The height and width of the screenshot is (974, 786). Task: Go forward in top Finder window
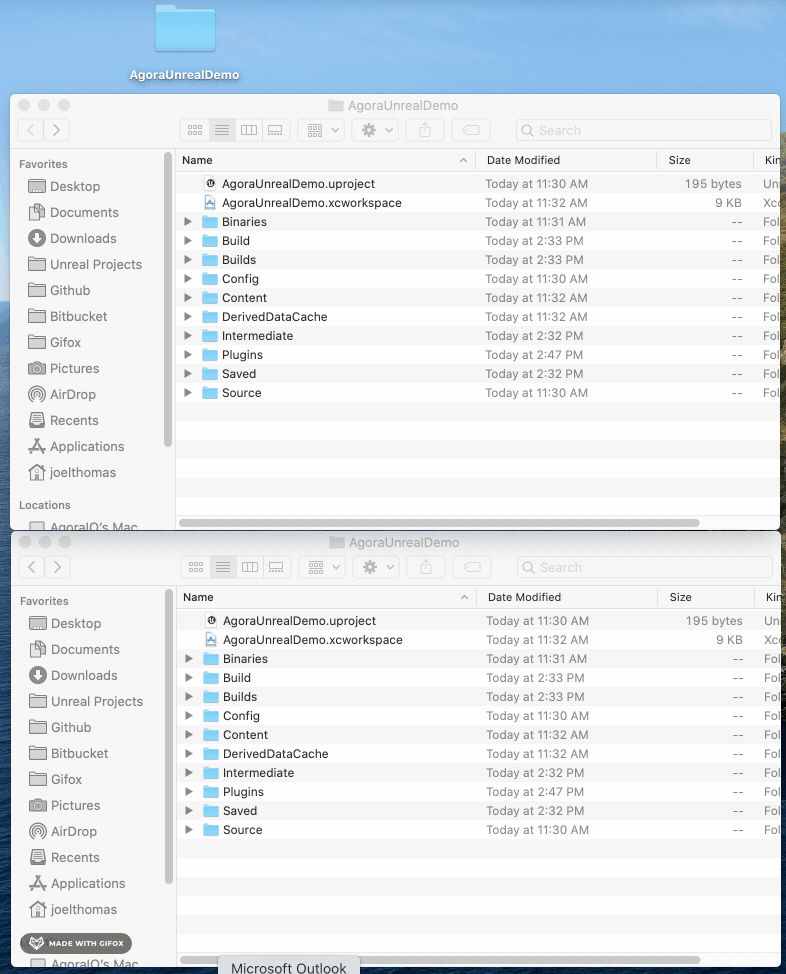(x=57, y=130)
